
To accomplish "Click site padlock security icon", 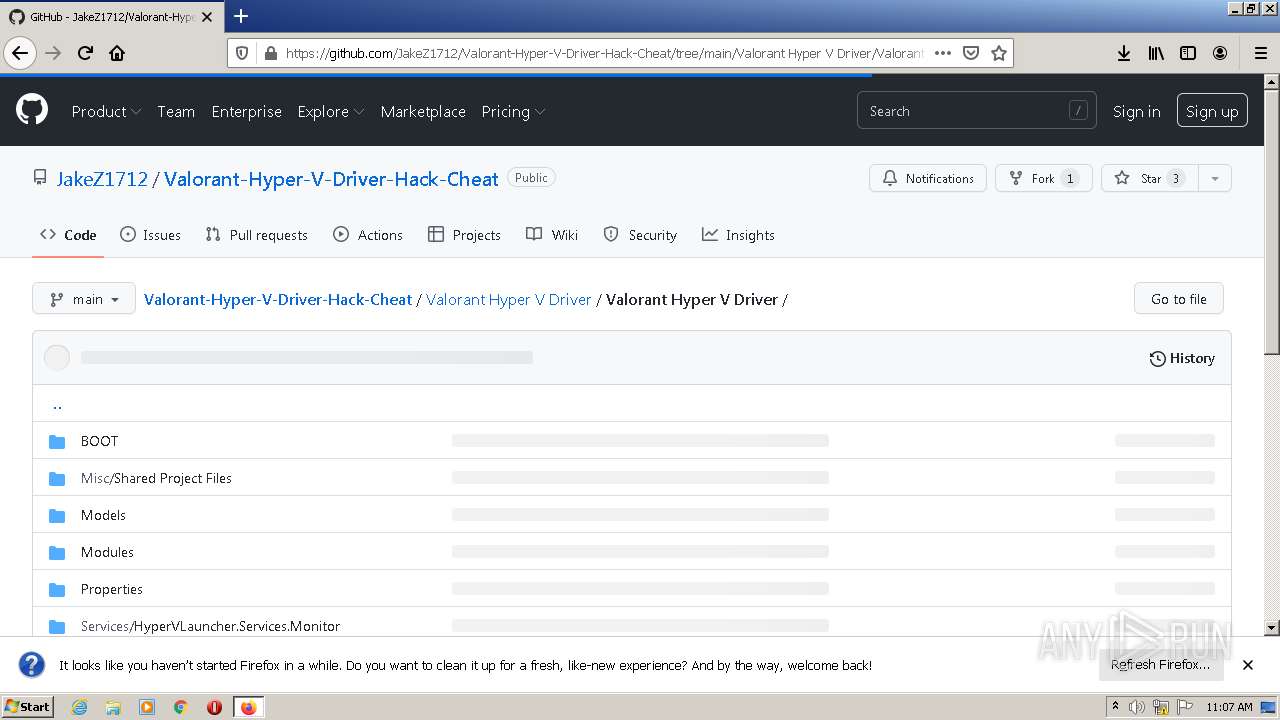I will click(x=270, y=53).
